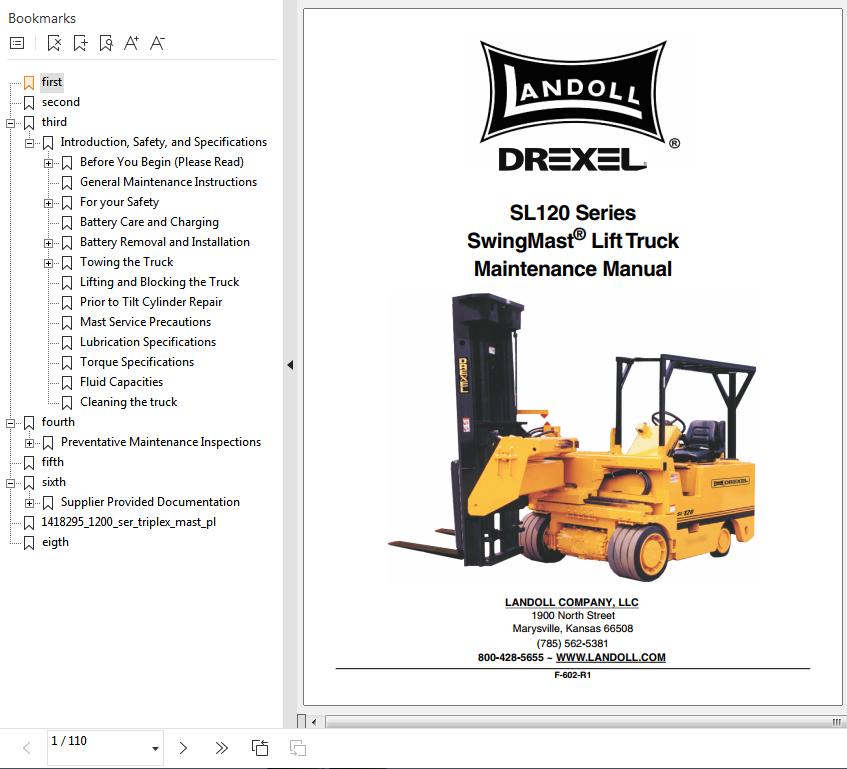This screenshot has height=769, width=847.
Task: Open 'Lifting and Blocking the Truck' bookmark
Action: click(159, 282)
